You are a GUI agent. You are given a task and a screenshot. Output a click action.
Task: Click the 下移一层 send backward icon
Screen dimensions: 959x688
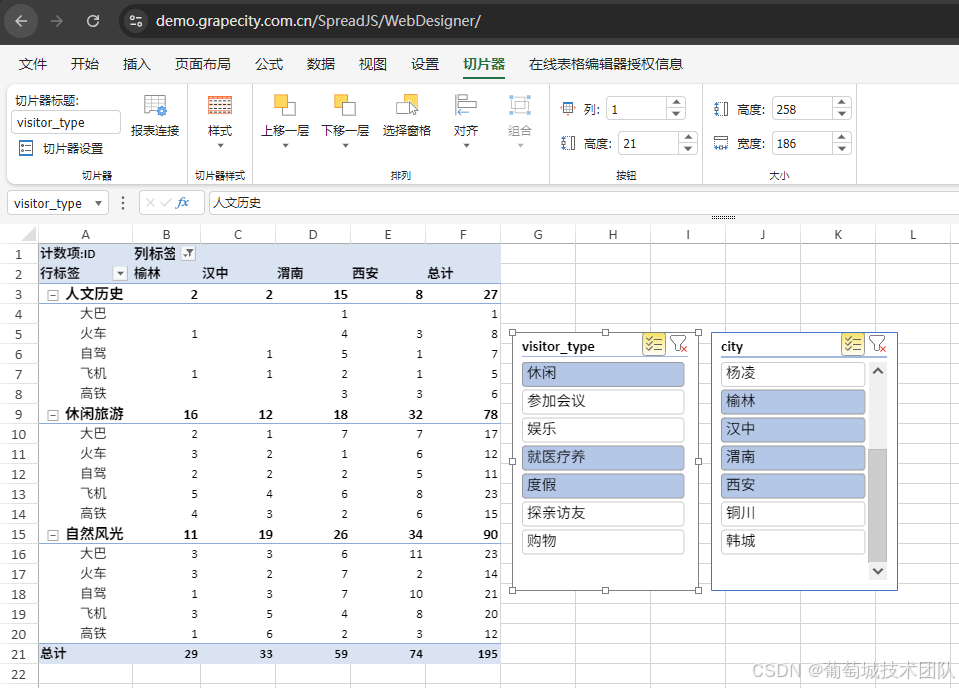click(344, 105)
